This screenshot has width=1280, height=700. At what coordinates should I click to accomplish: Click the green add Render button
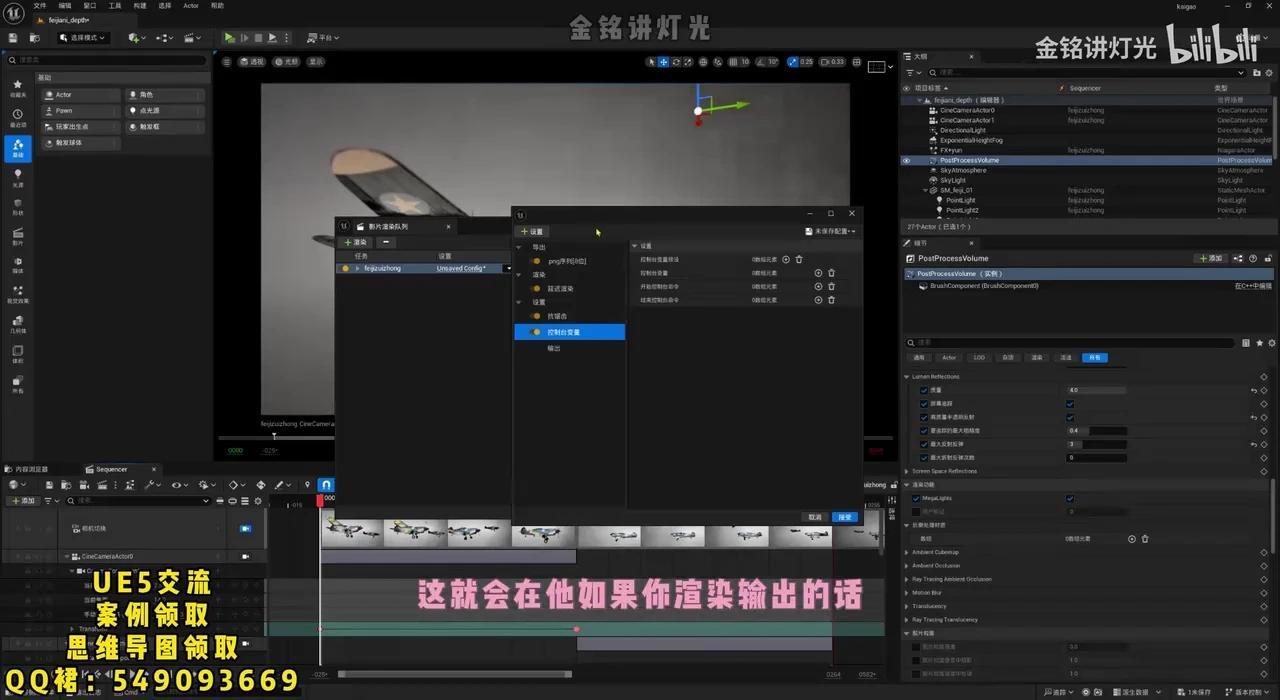coord(356,242)
